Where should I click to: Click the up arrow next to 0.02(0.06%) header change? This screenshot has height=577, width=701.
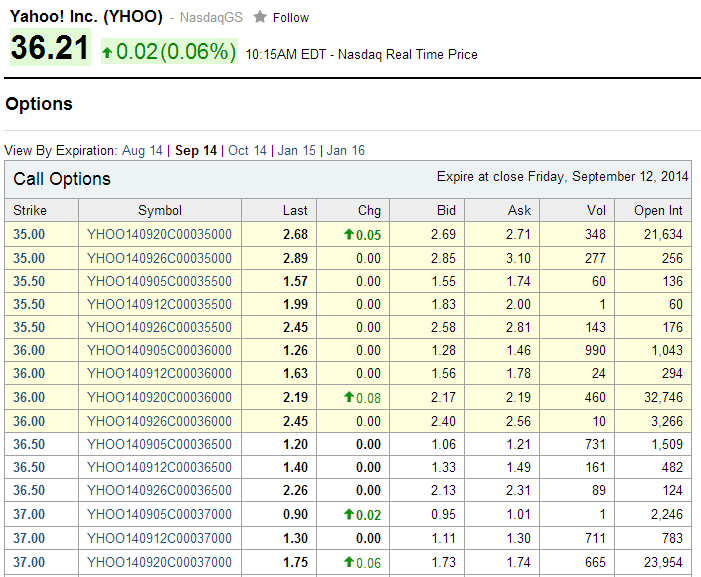point(107,53)
